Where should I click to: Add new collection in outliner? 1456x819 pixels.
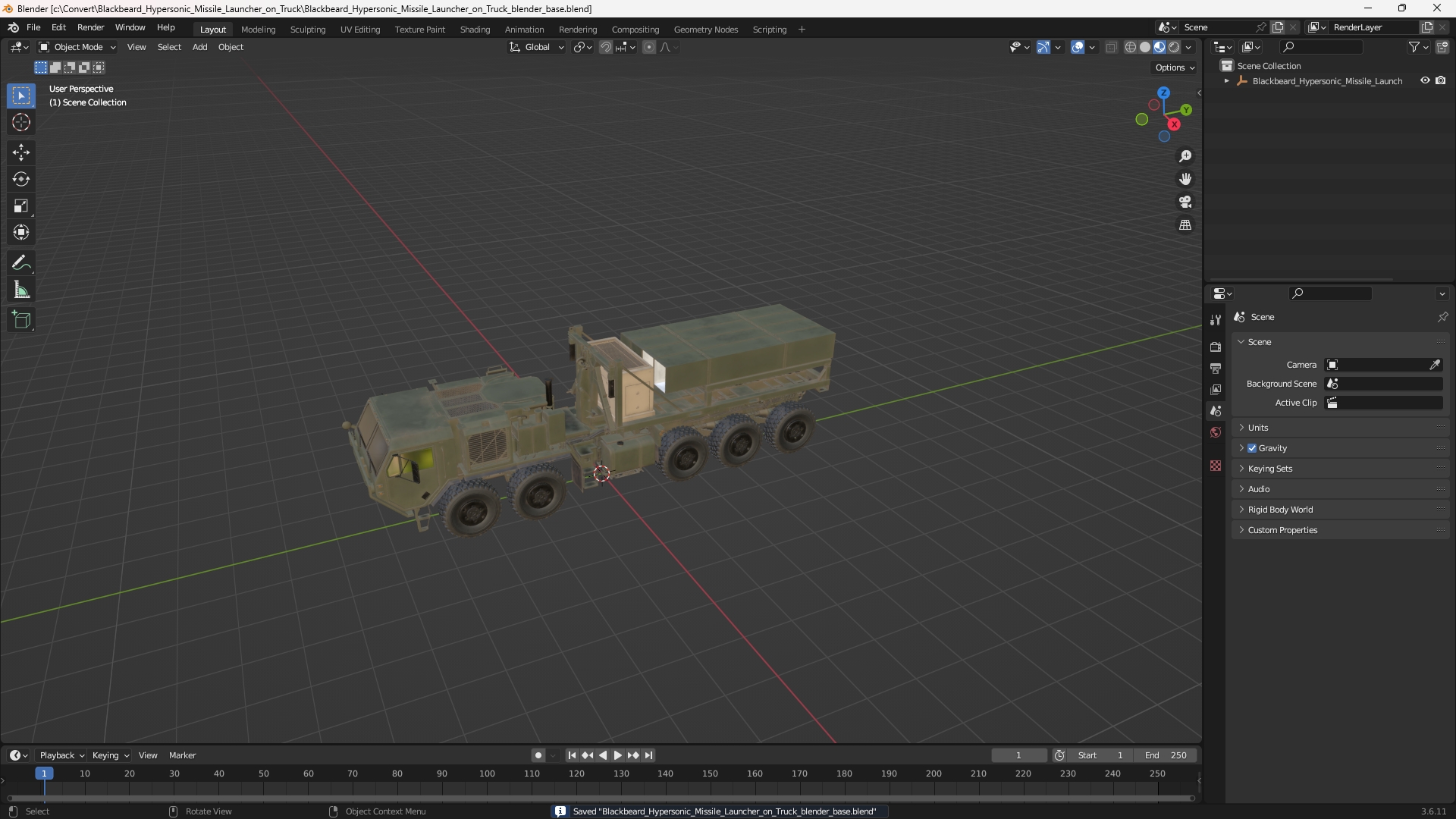click(1442, 47)
